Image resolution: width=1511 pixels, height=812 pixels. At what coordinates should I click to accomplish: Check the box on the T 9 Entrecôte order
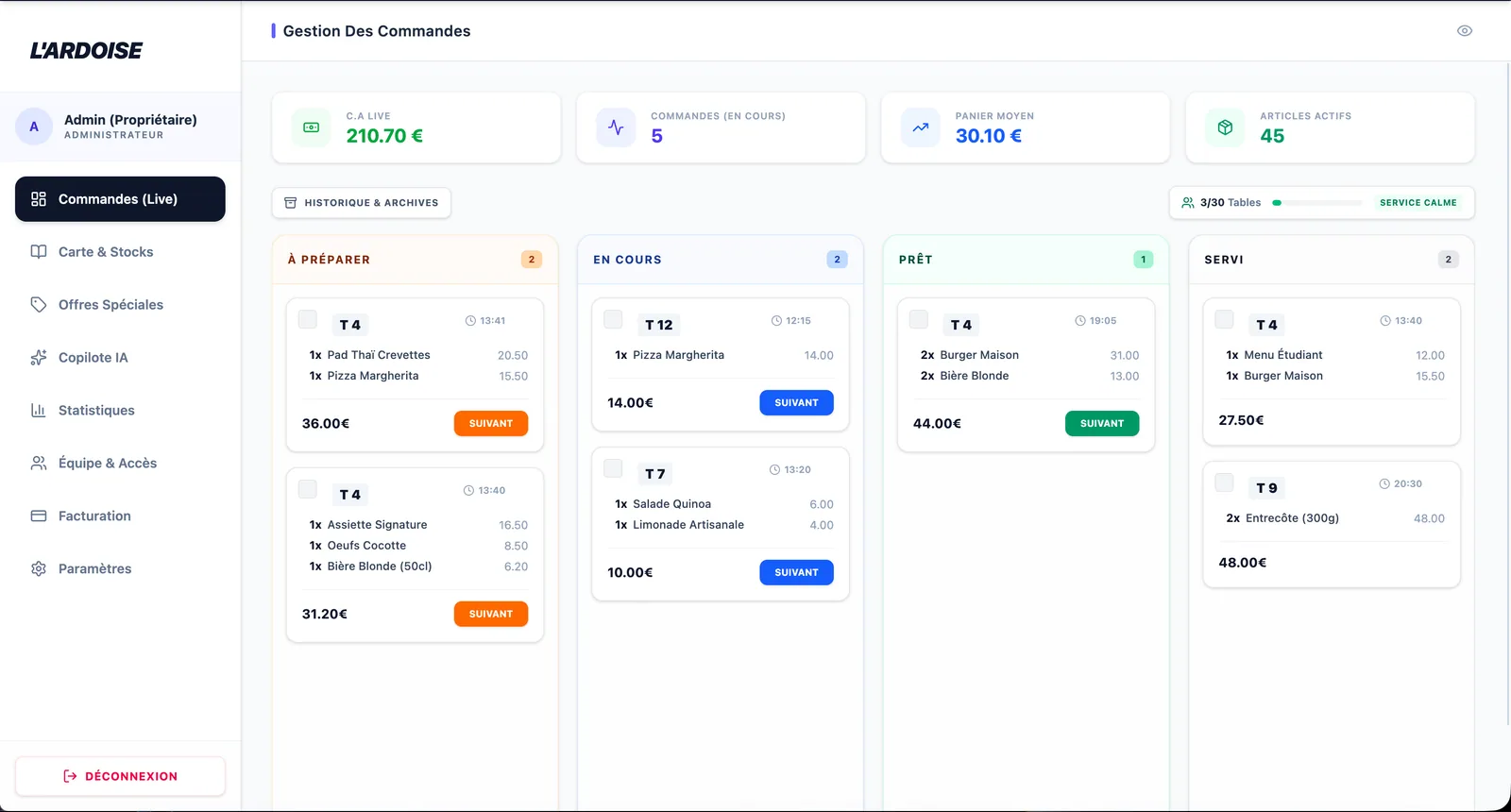pyautogui.click(x=1224, y=482)
